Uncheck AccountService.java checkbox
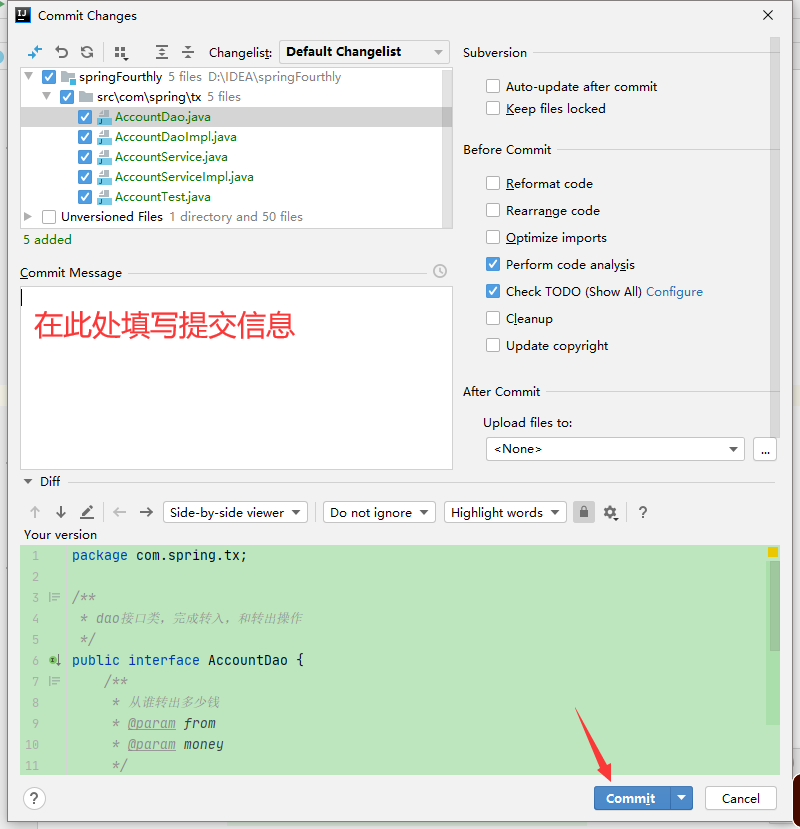This screenshot has width=800, height=829. click(x=85, y=157)
